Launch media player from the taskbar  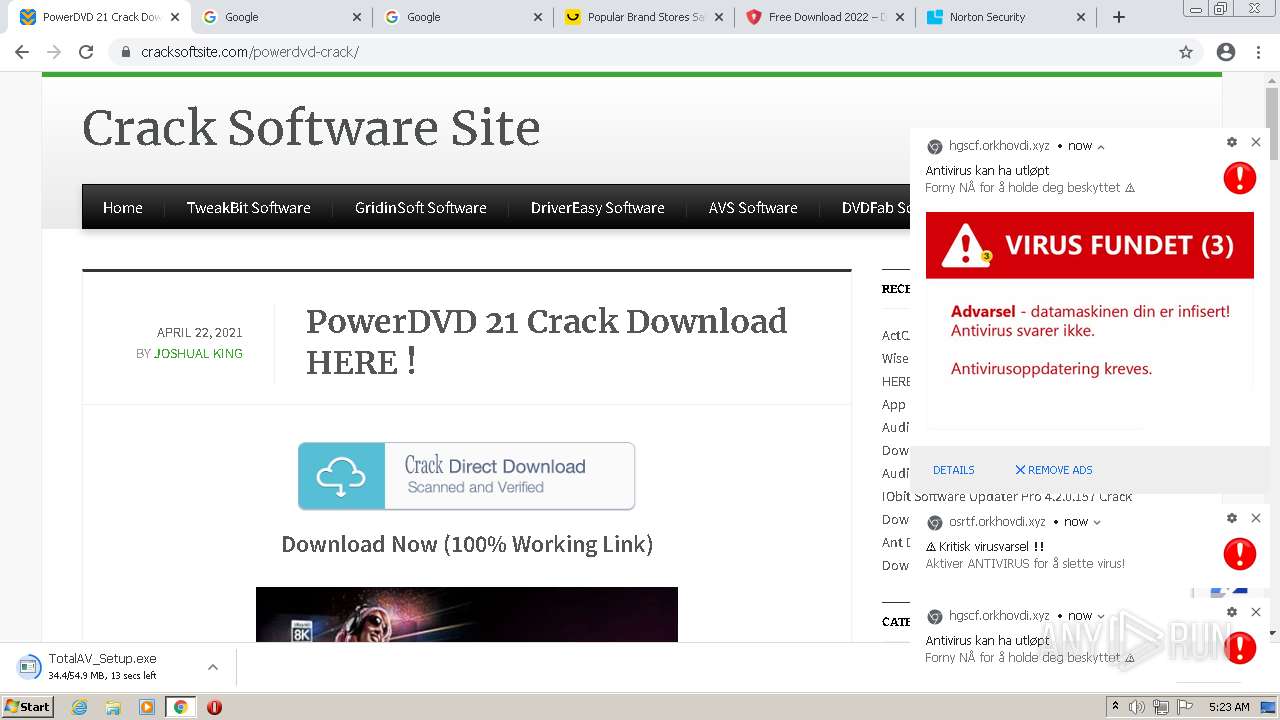[x=147, y=707]
